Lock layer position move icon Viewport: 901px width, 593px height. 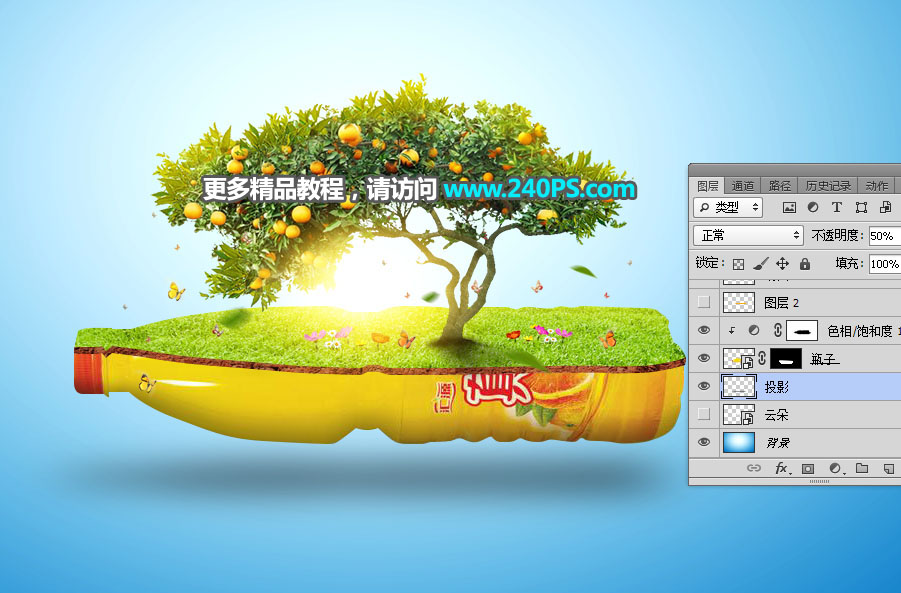782,264
